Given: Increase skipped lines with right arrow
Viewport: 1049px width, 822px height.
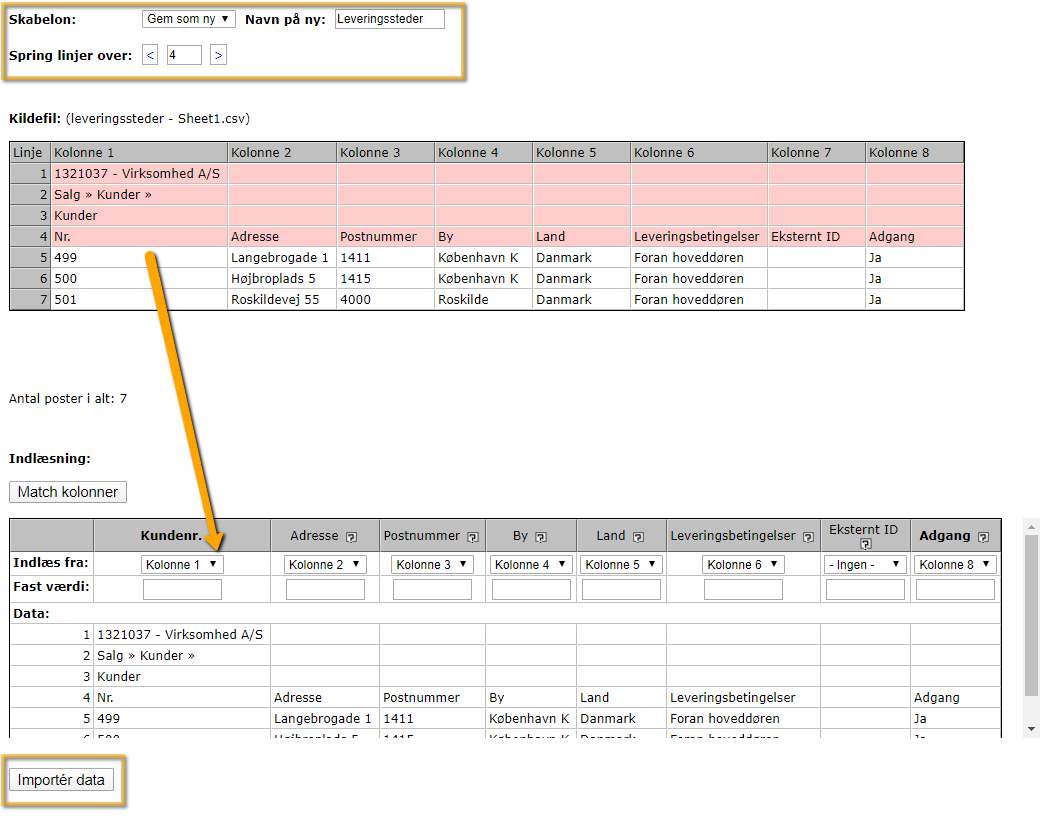Looking at the screenshot, I should point(218,56).
